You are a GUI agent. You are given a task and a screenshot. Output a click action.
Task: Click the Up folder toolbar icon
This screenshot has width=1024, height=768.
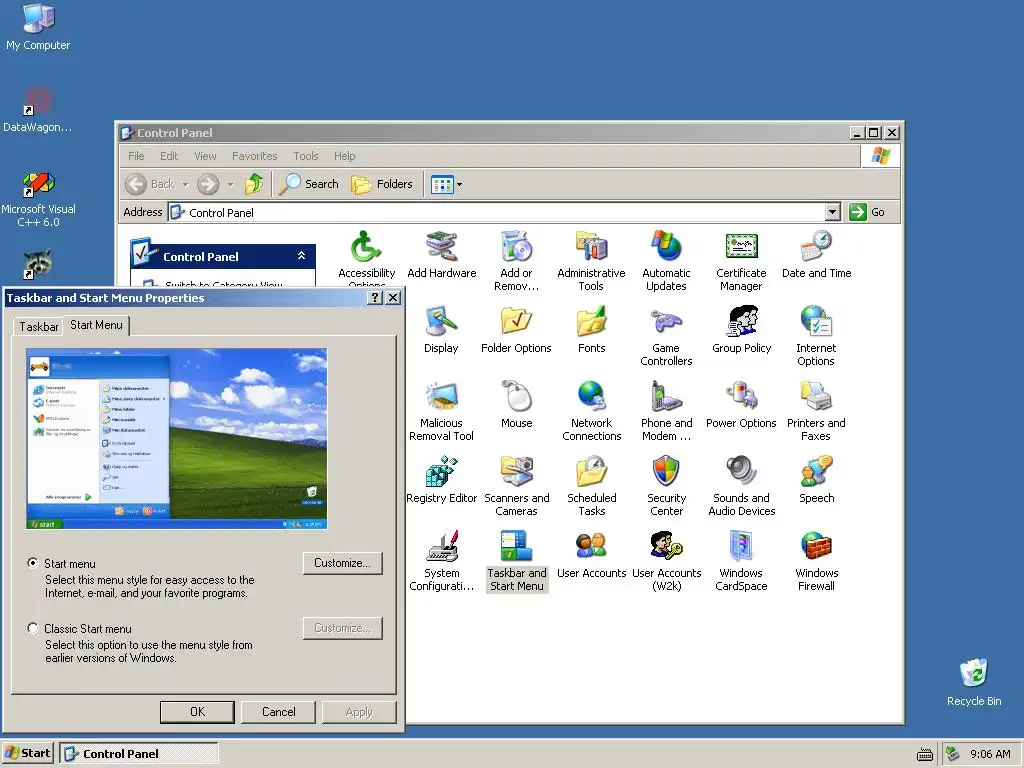(254, 184)
